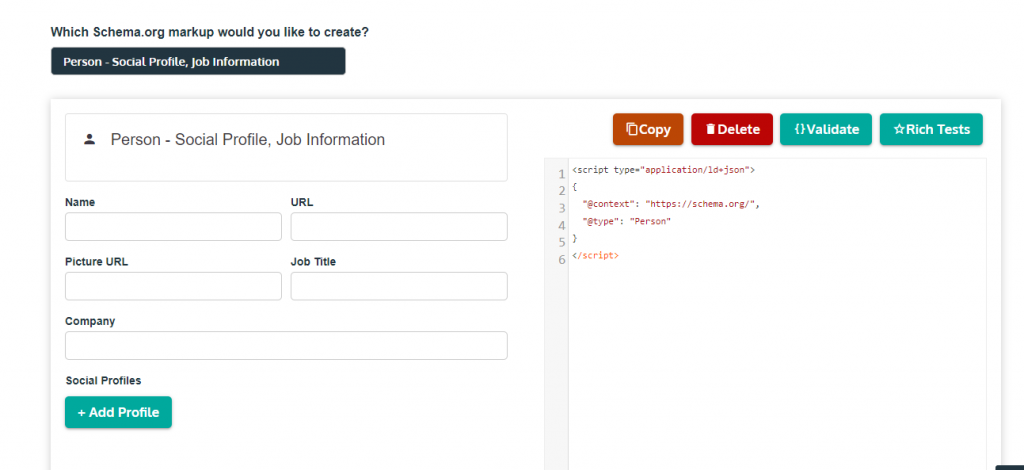Image resolution: width=1024 pixels, height=470 pixels.
Task: Click the 'Which Schema.org markup' question text
Action: [210, 32]
